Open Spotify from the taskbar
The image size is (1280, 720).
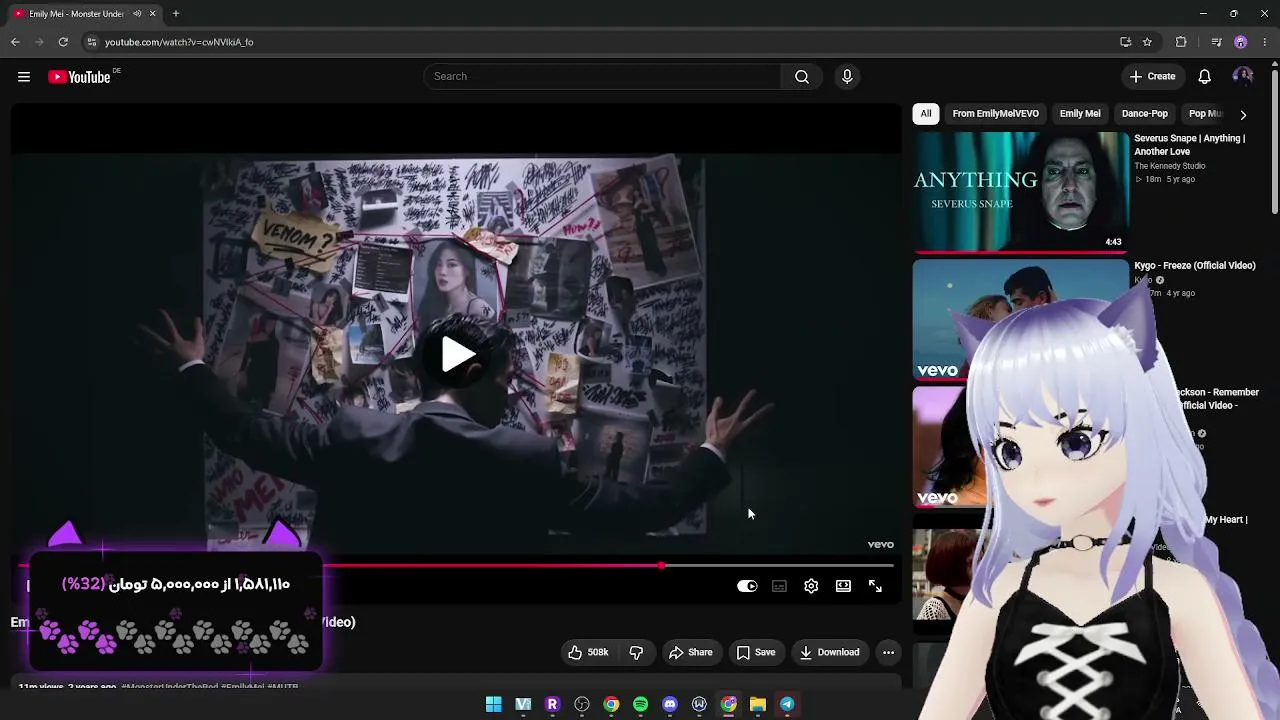[x=640, y=704]
